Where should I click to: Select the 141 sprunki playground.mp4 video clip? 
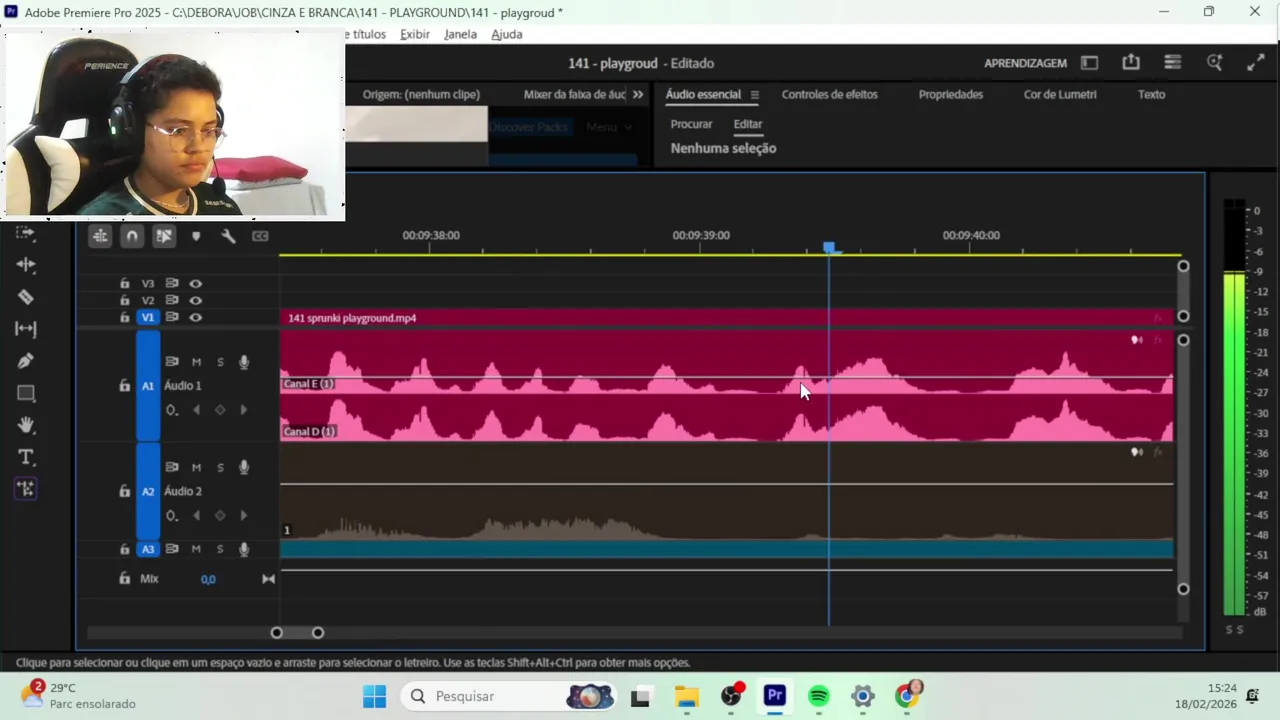tap(726, 318)
